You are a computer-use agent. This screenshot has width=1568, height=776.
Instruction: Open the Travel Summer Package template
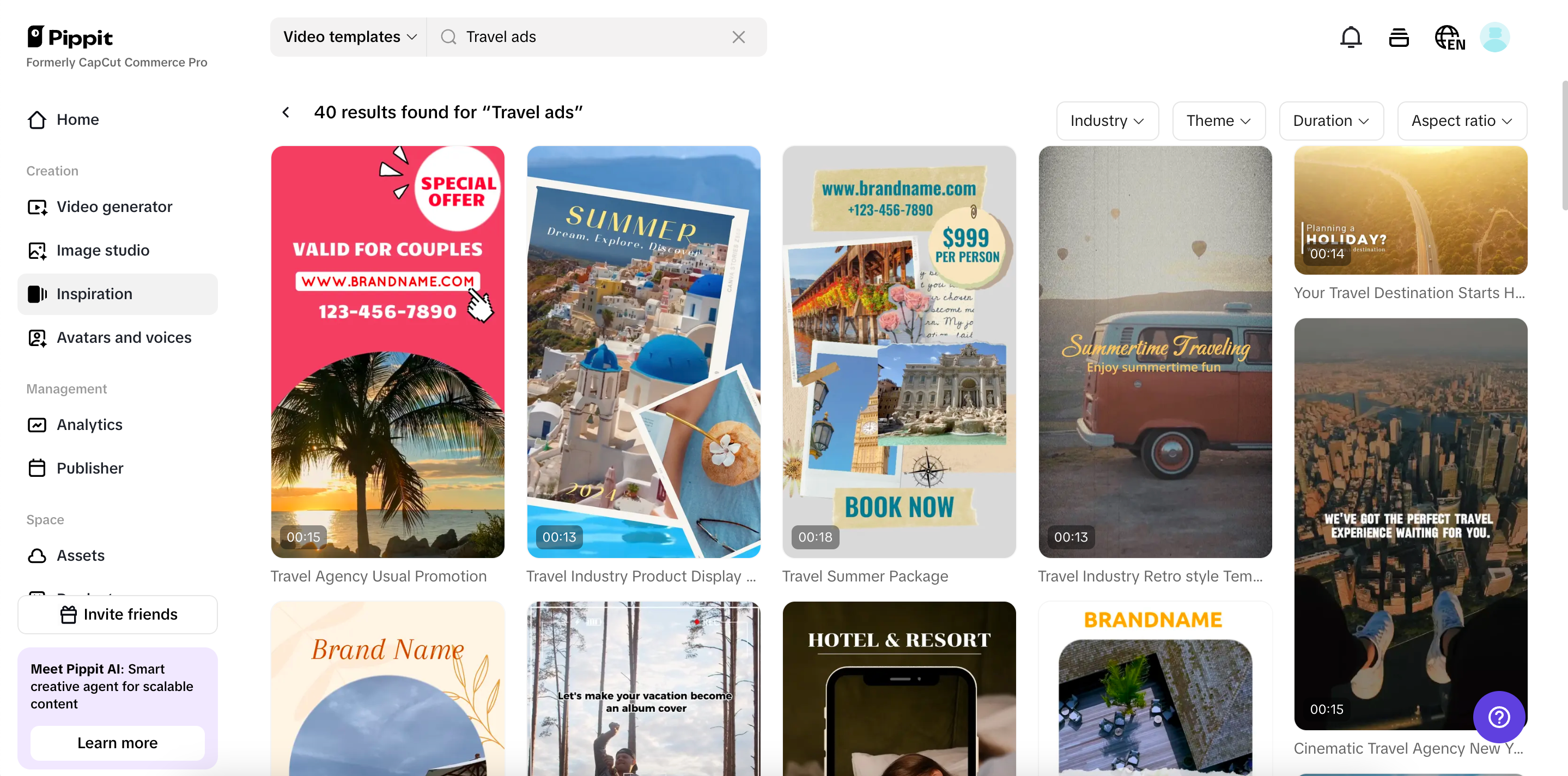(x=898, y=350)
